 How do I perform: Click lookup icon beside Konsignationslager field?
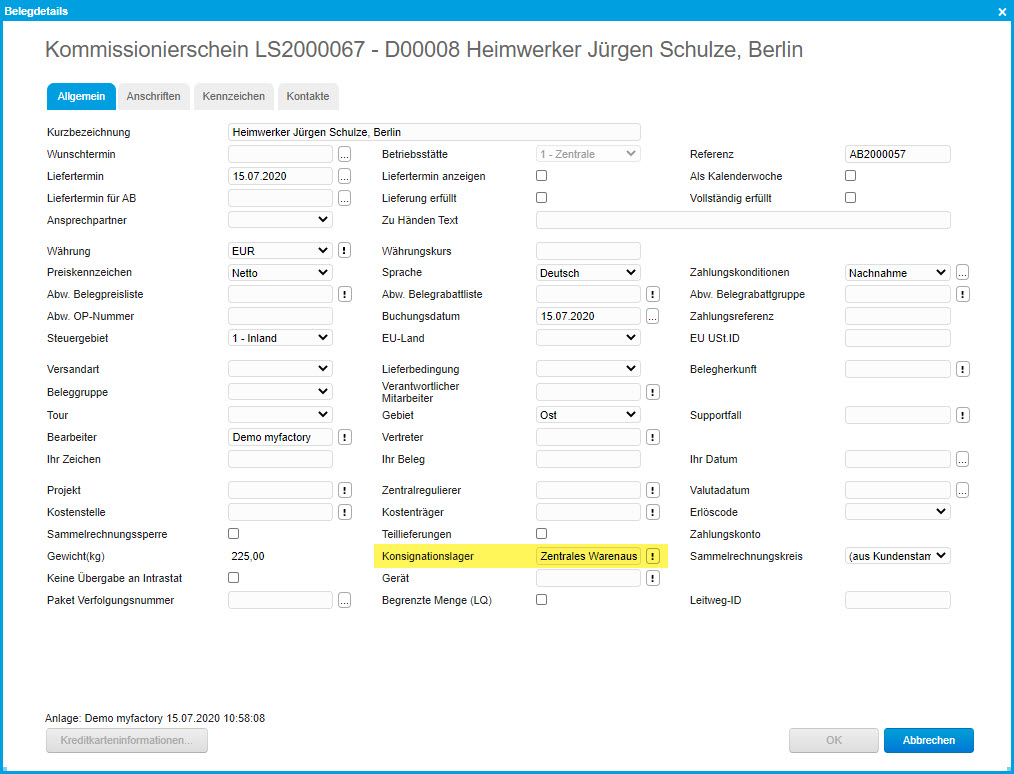[653, 556]
